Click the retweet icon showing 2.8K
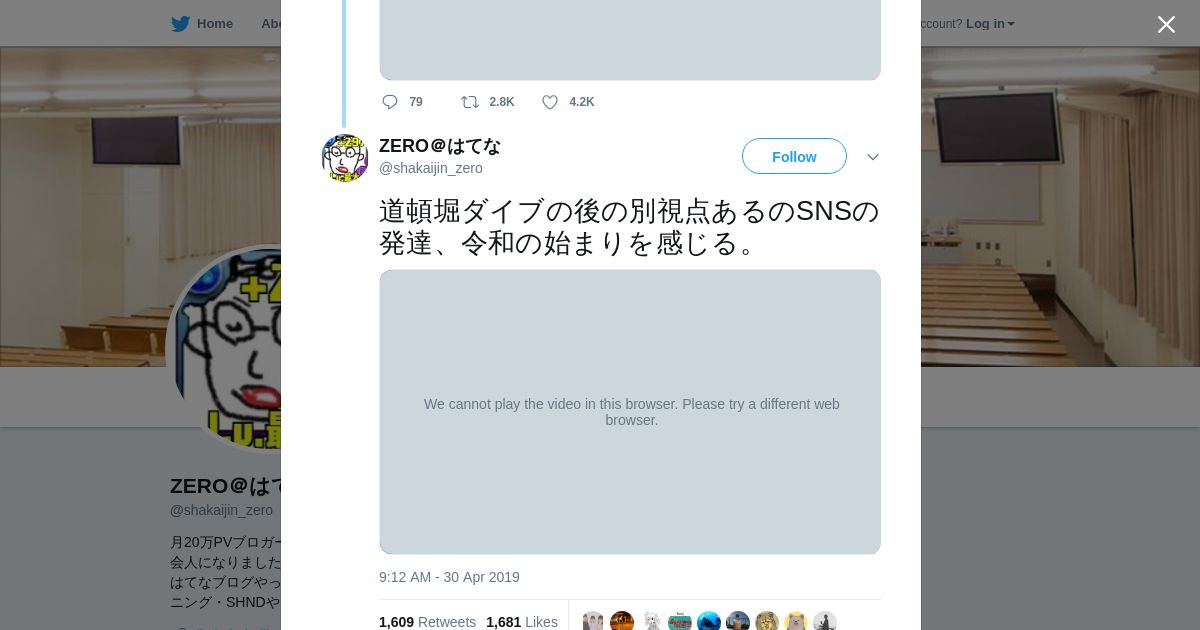This screenshot has width=1200, height=630. [470, 102]
